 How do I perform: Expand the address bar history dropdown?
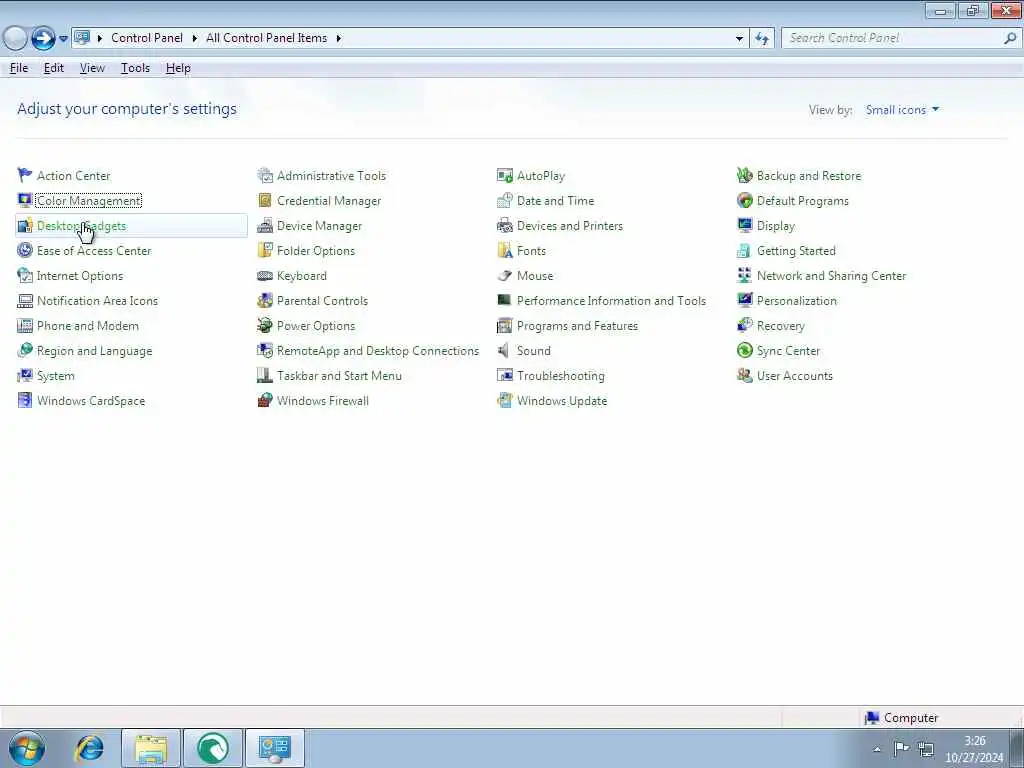739,39
